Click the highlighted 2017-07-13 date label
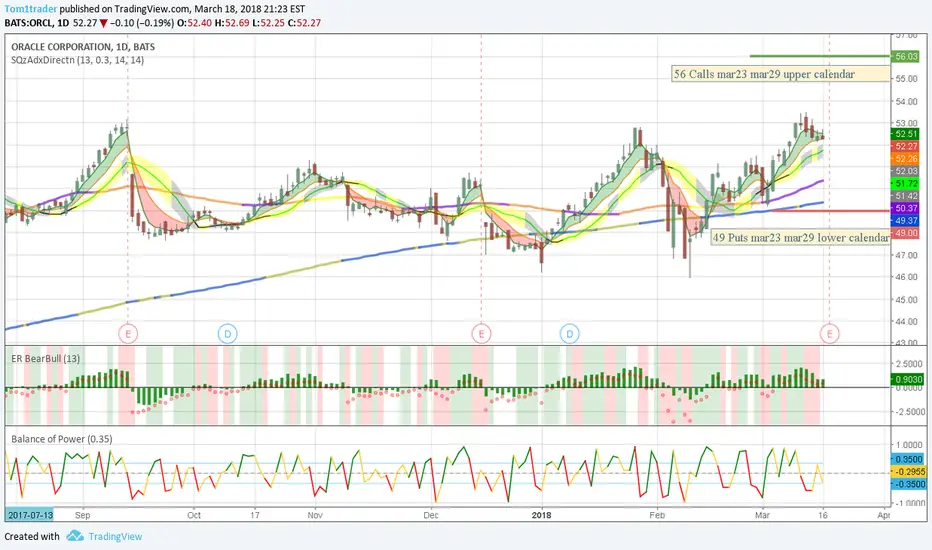 (29, 515)
